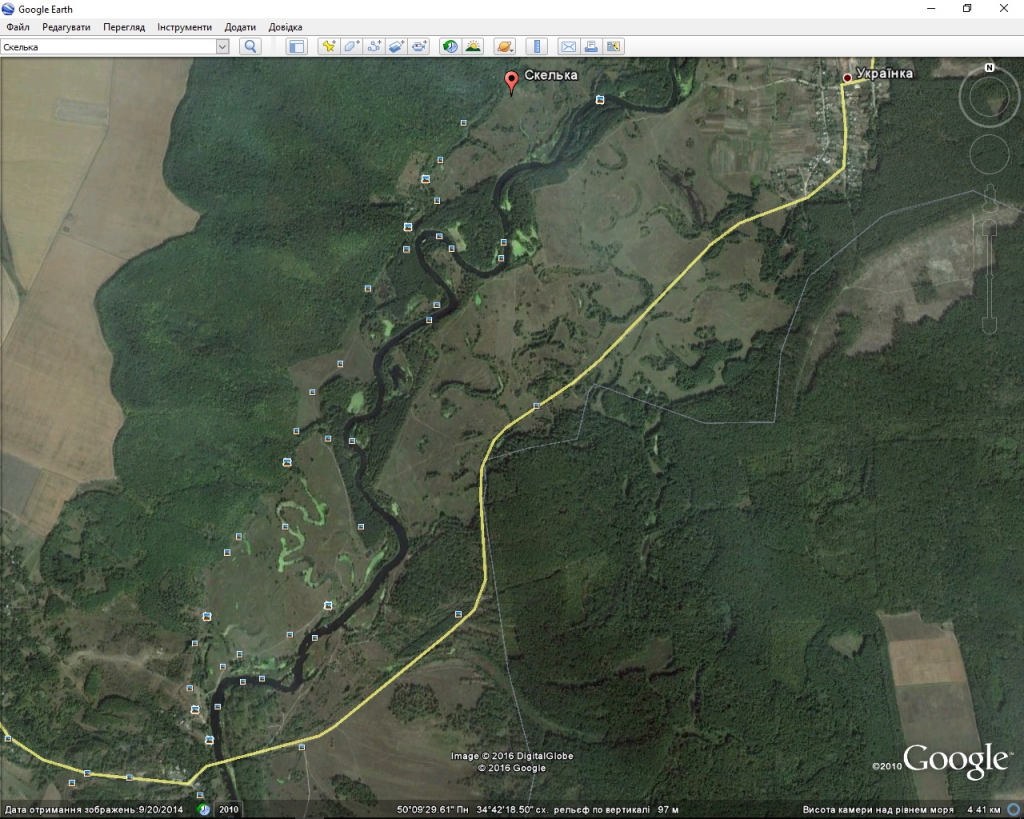Open the planet switcher dropdown
This screenshot has width=1024, height=819.
[504, 46]
